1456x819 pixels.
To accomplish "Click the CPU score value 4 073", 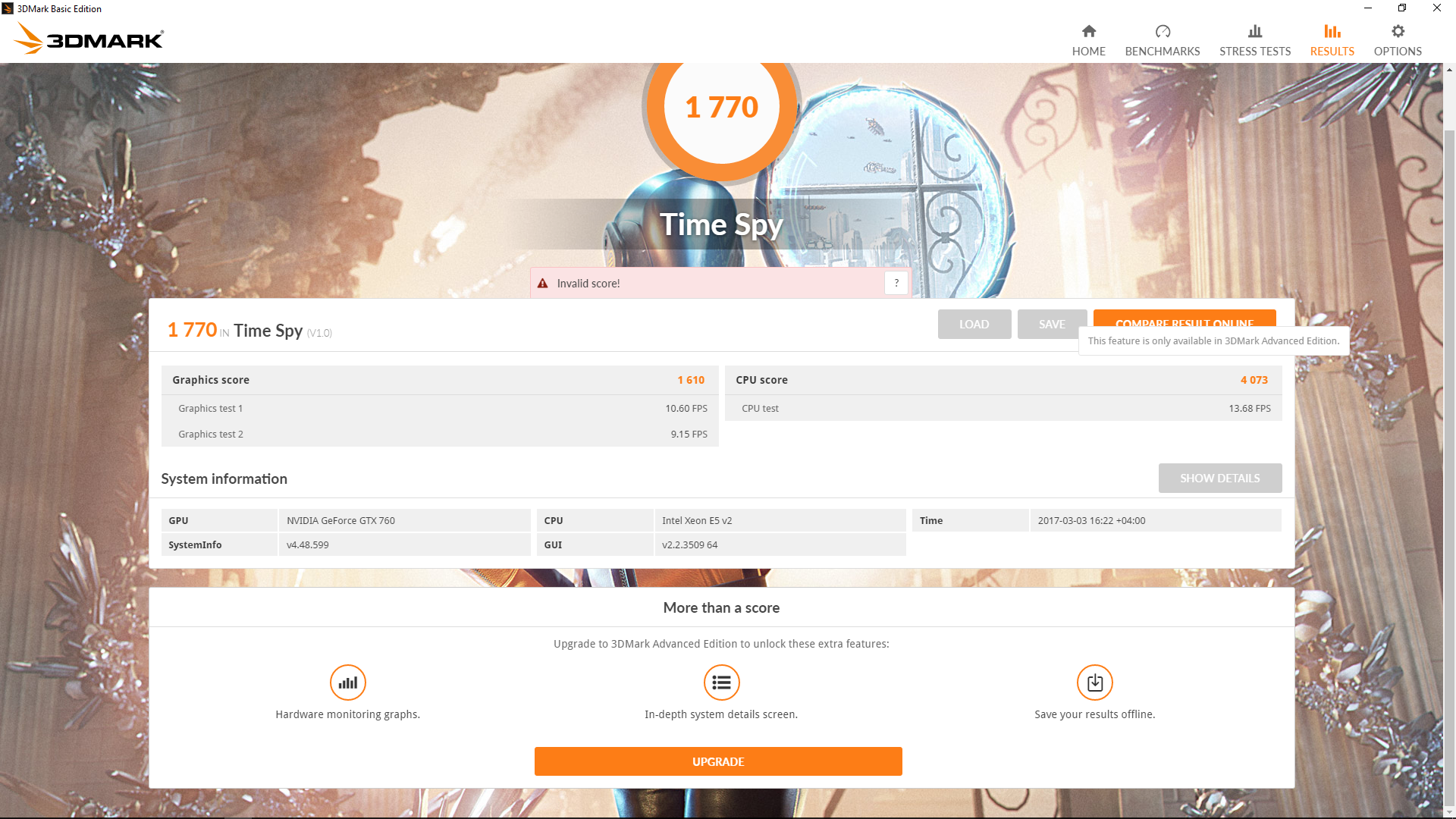I will (1254, 380).
